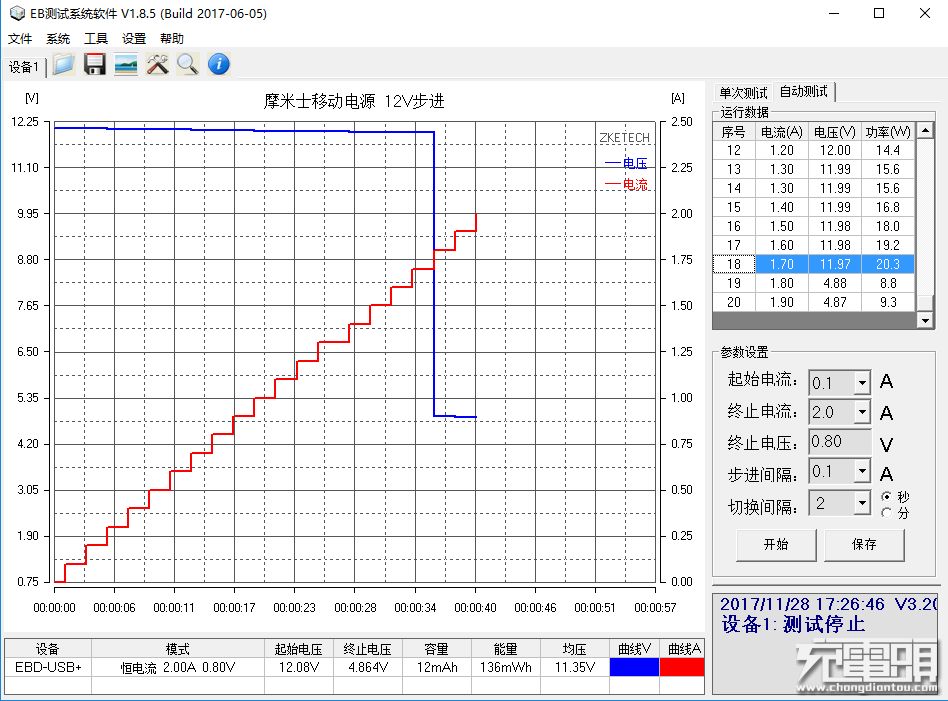
Task: Click the 12.08V start voltage cell
Action: coord(299,667)
